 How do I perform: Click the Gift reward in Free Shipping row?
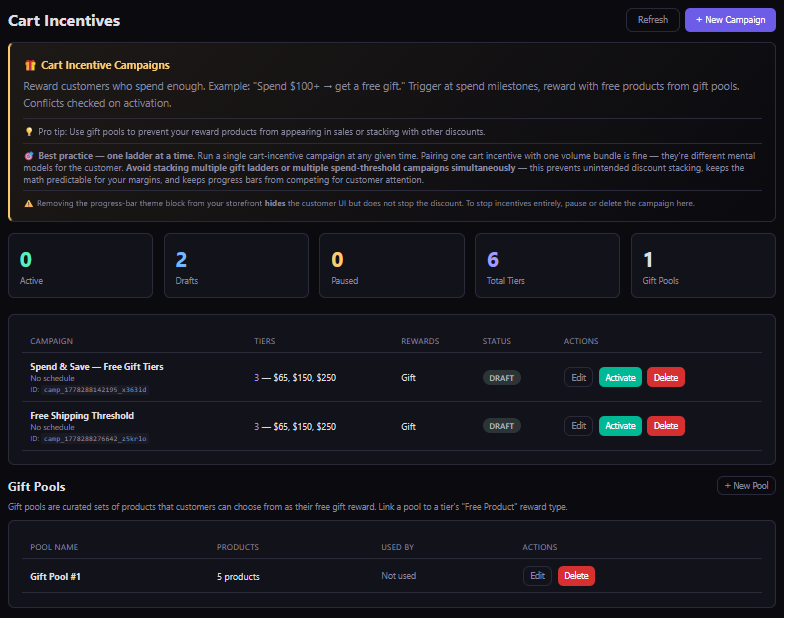[409, 427]
